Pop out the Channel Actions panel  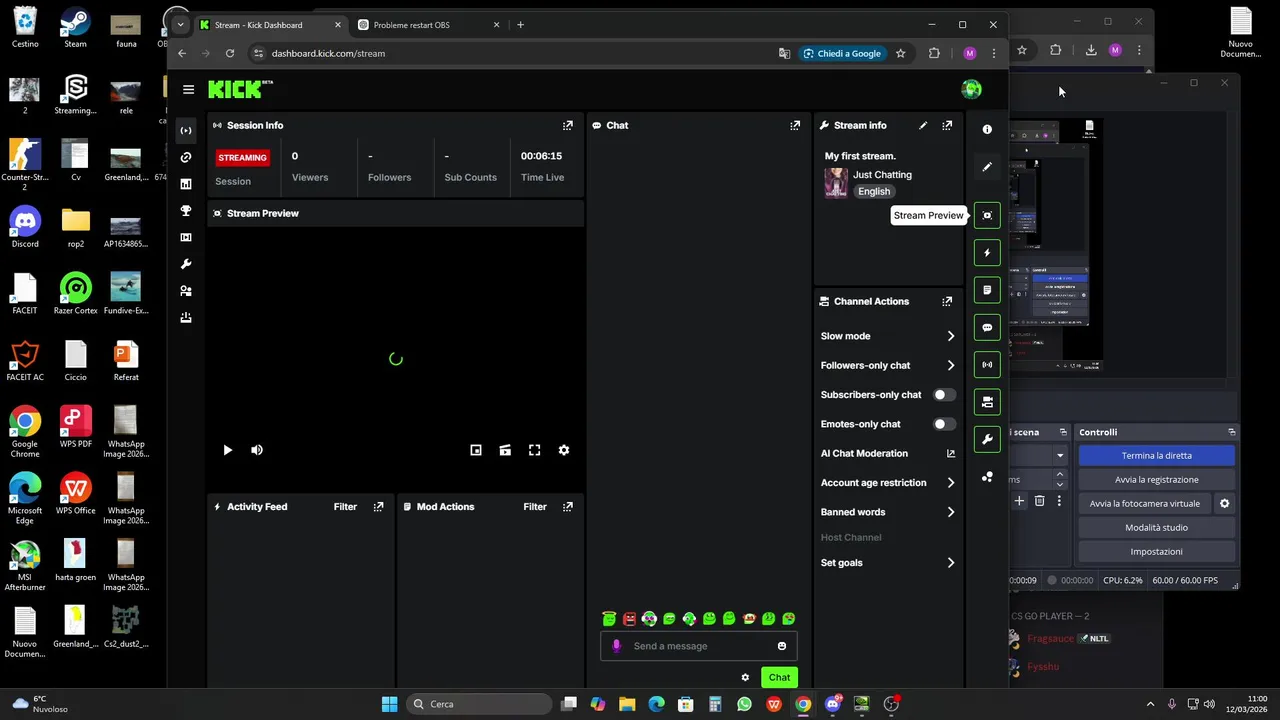click(x=947, y=301)
